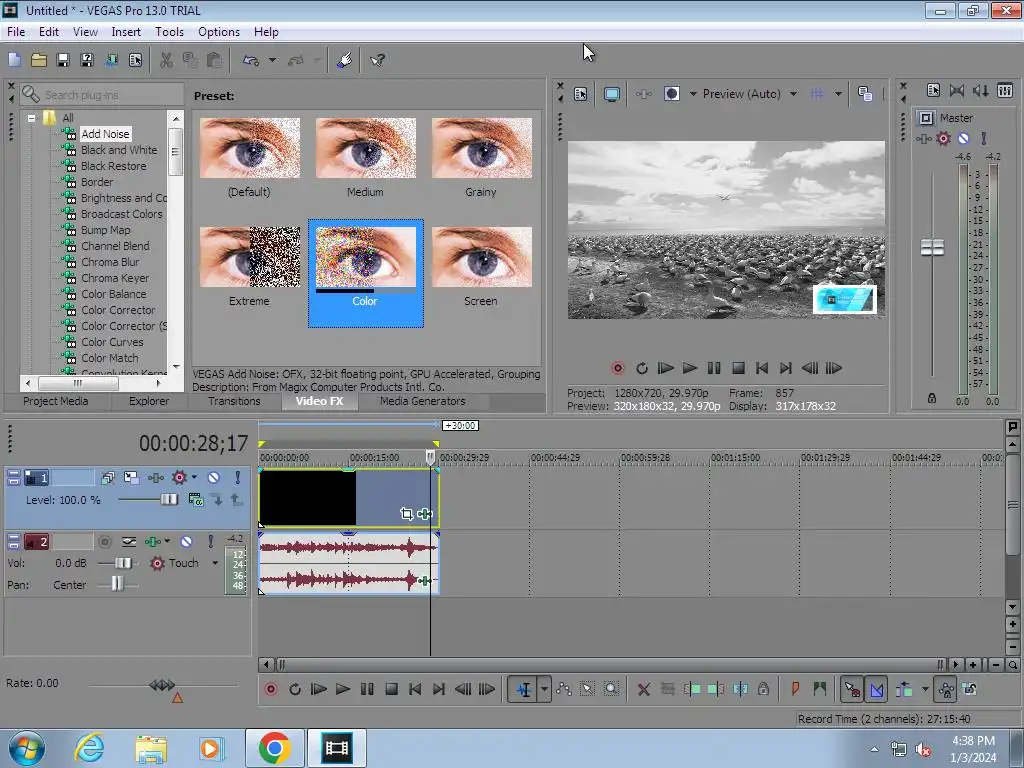The height and width of the screenshot is (768, 1024).
Task: Save the project with the floppy icon
Action: point(63,60)
